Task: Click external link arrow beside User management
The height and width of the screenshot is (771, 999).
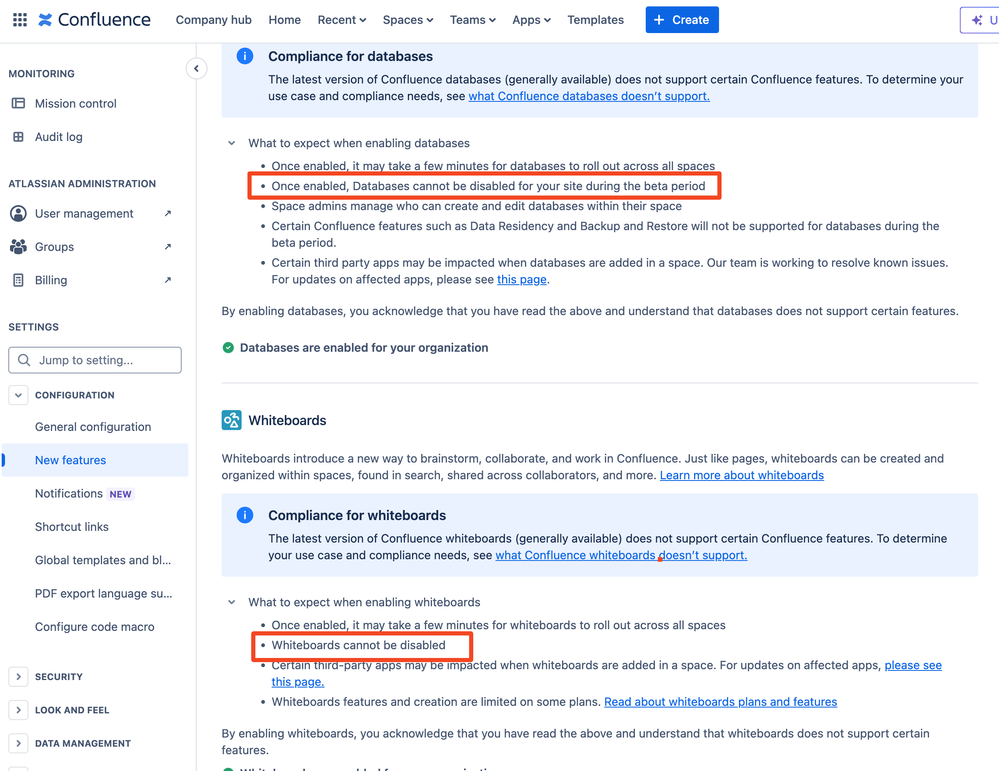Action: coord(168,213)
